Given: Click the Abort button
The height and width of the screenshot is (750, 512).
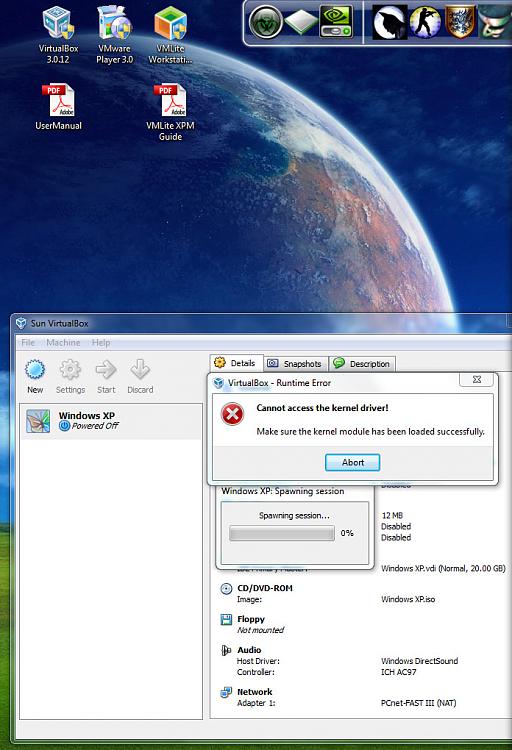Looking at the screenshot, I should click(x=353, y=463).
